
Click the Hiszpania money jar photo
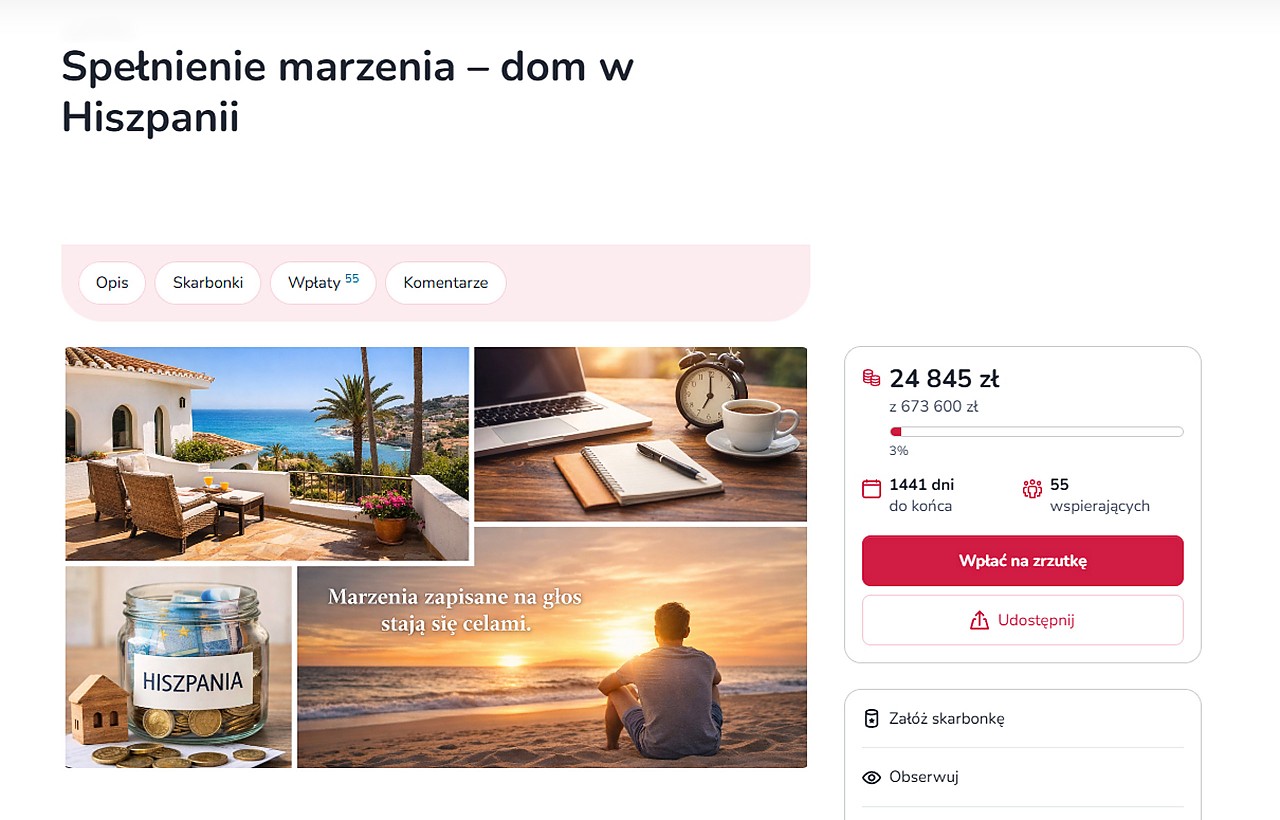179,667
